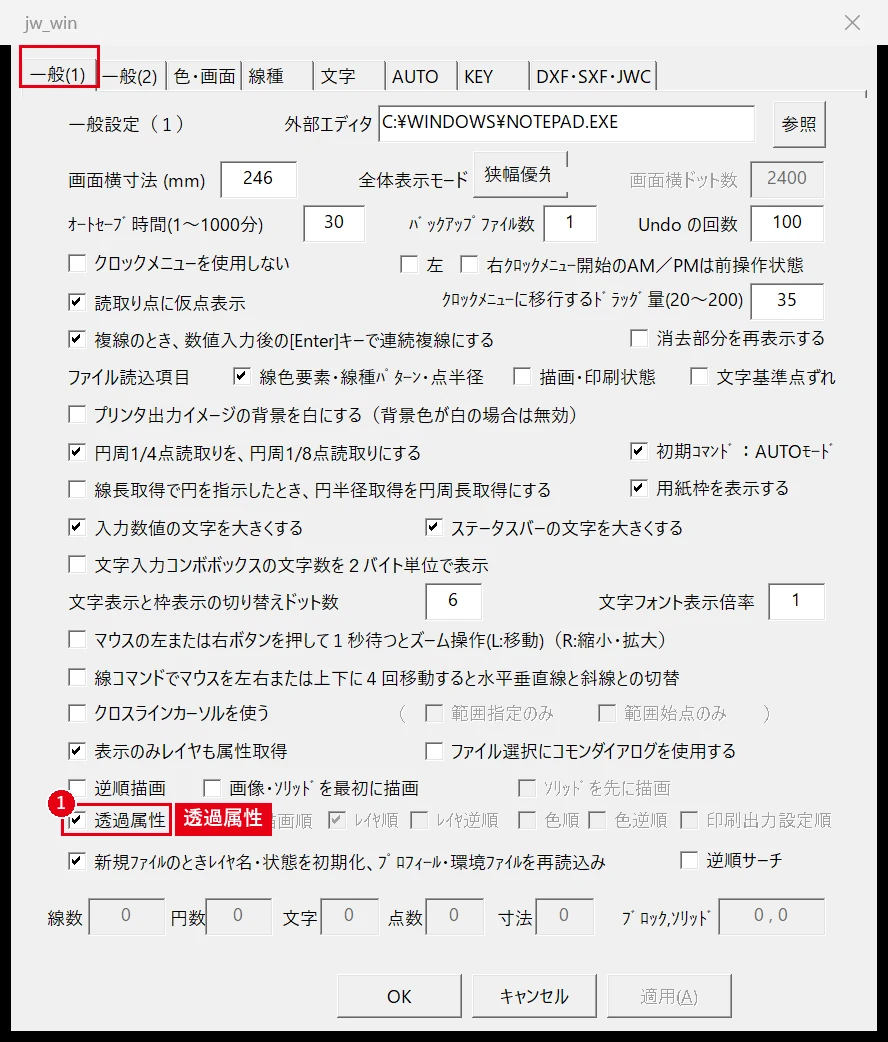Switch to the AUTO tab

click(x=420, y=76)
